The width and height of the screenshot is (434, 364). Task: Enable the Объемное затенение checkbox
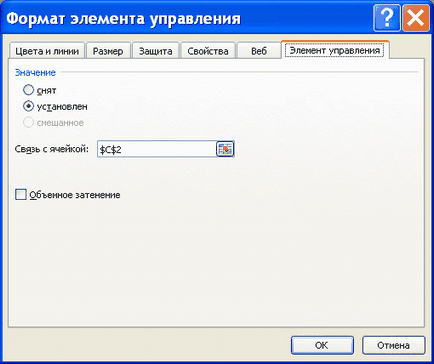21,195
